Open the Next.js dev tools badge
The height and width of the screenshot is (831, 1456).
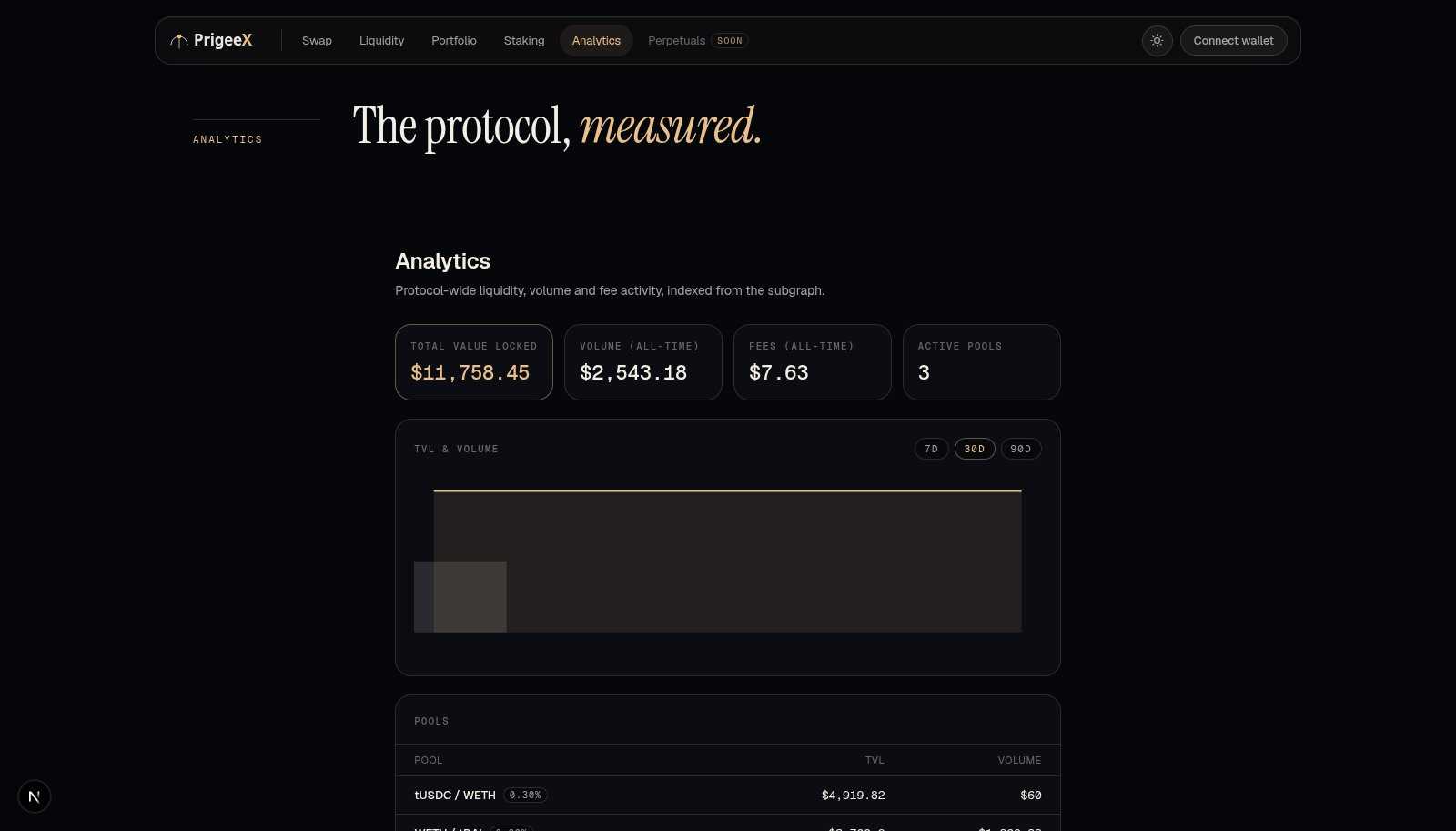click(x=35, y=796)
